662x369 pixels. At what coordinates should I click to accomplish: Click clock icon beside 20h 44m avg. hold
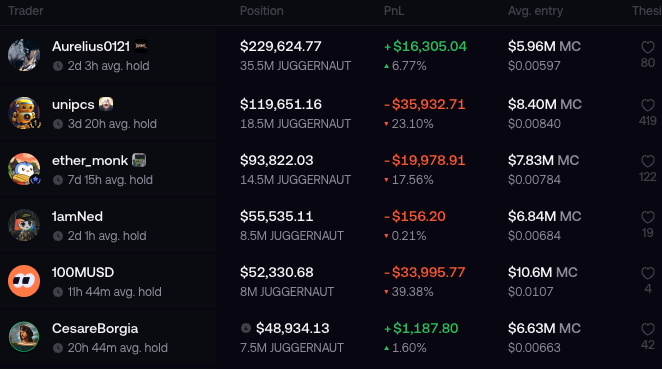point(58,348)
